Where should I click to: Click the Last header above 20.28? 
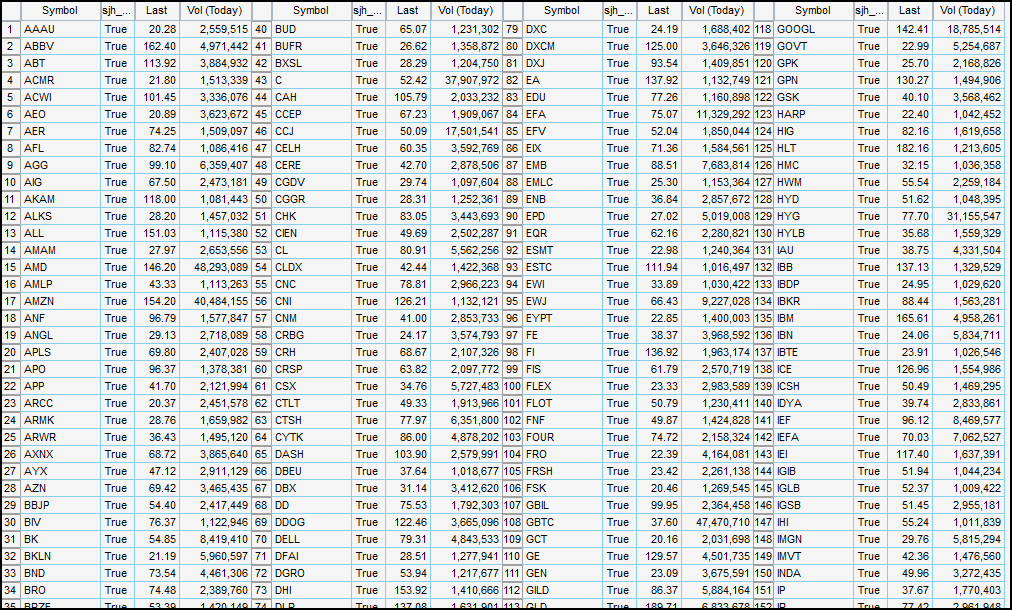point(157,10)
